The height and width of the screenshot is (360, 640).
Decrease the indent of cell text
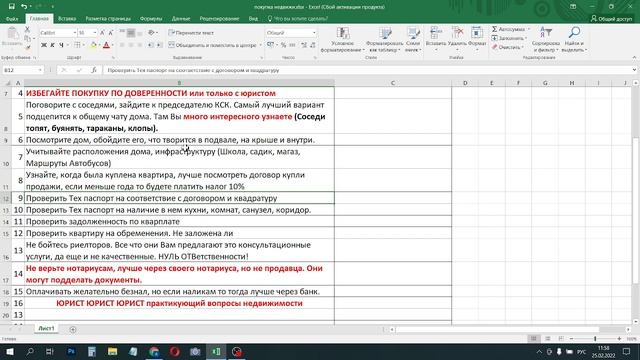click(151, 45)
